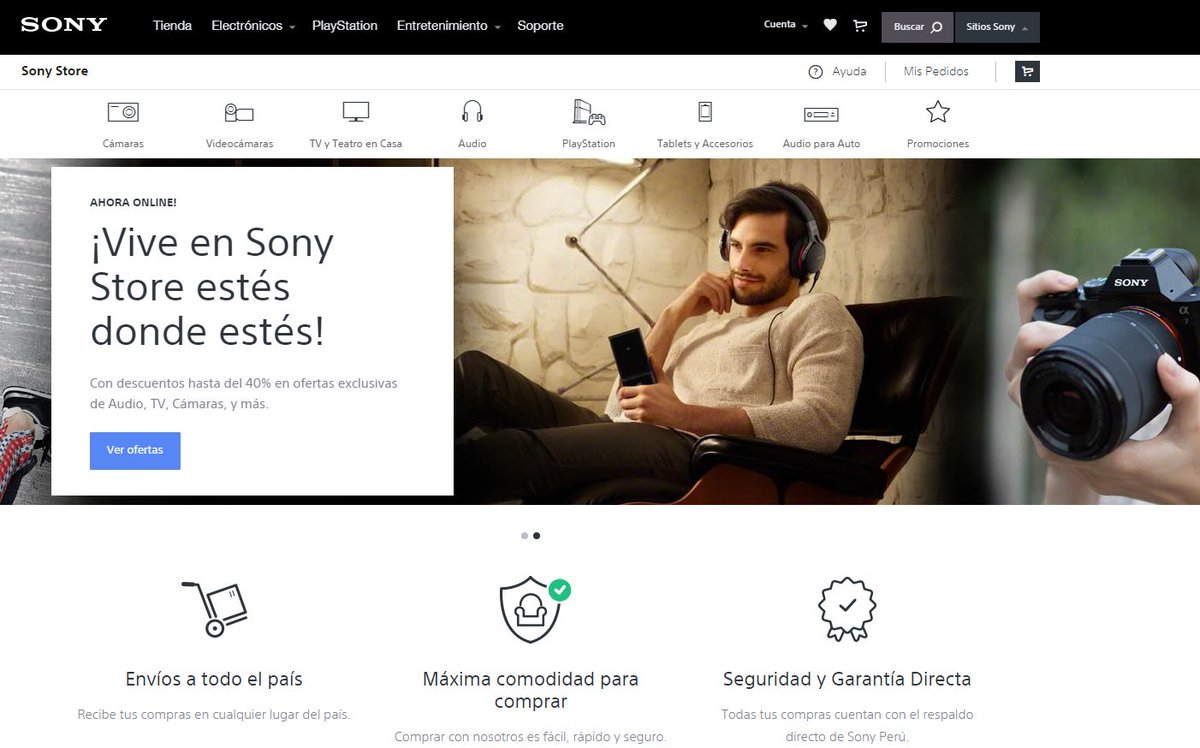Click the shield armchair comfort icon
Screen dimensions: 1200x748
click(x=534, y=609)
